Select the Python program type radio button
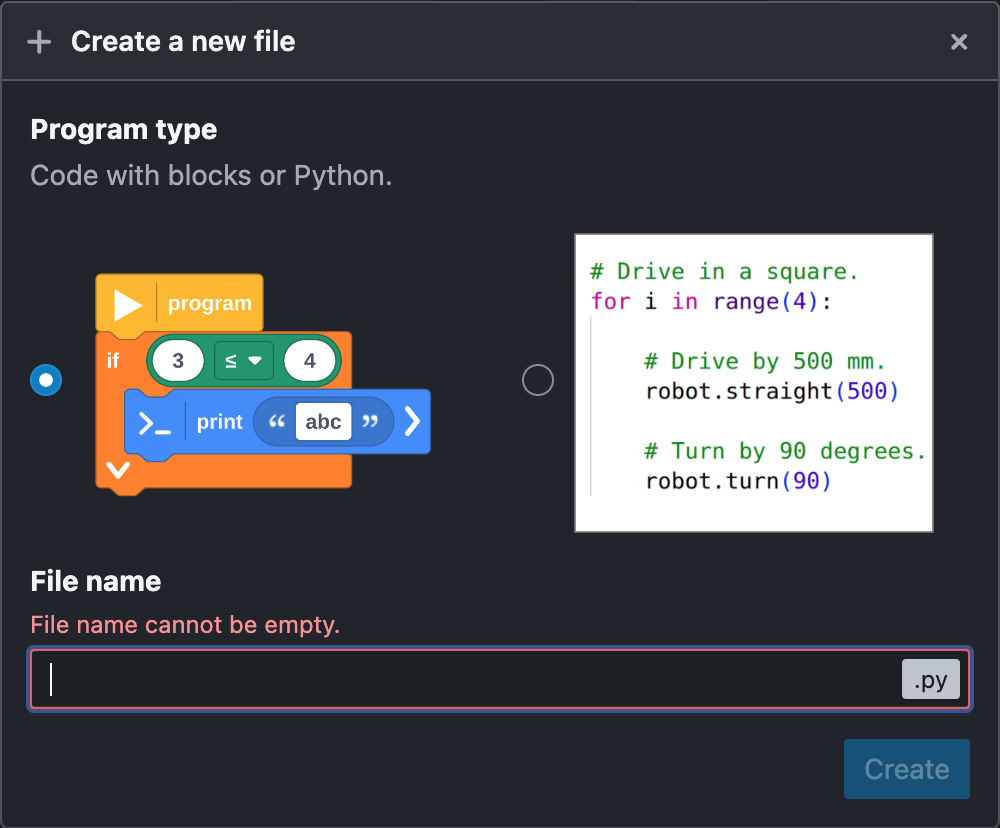Screen dimensions: 1000x828 tap(538, 380)
